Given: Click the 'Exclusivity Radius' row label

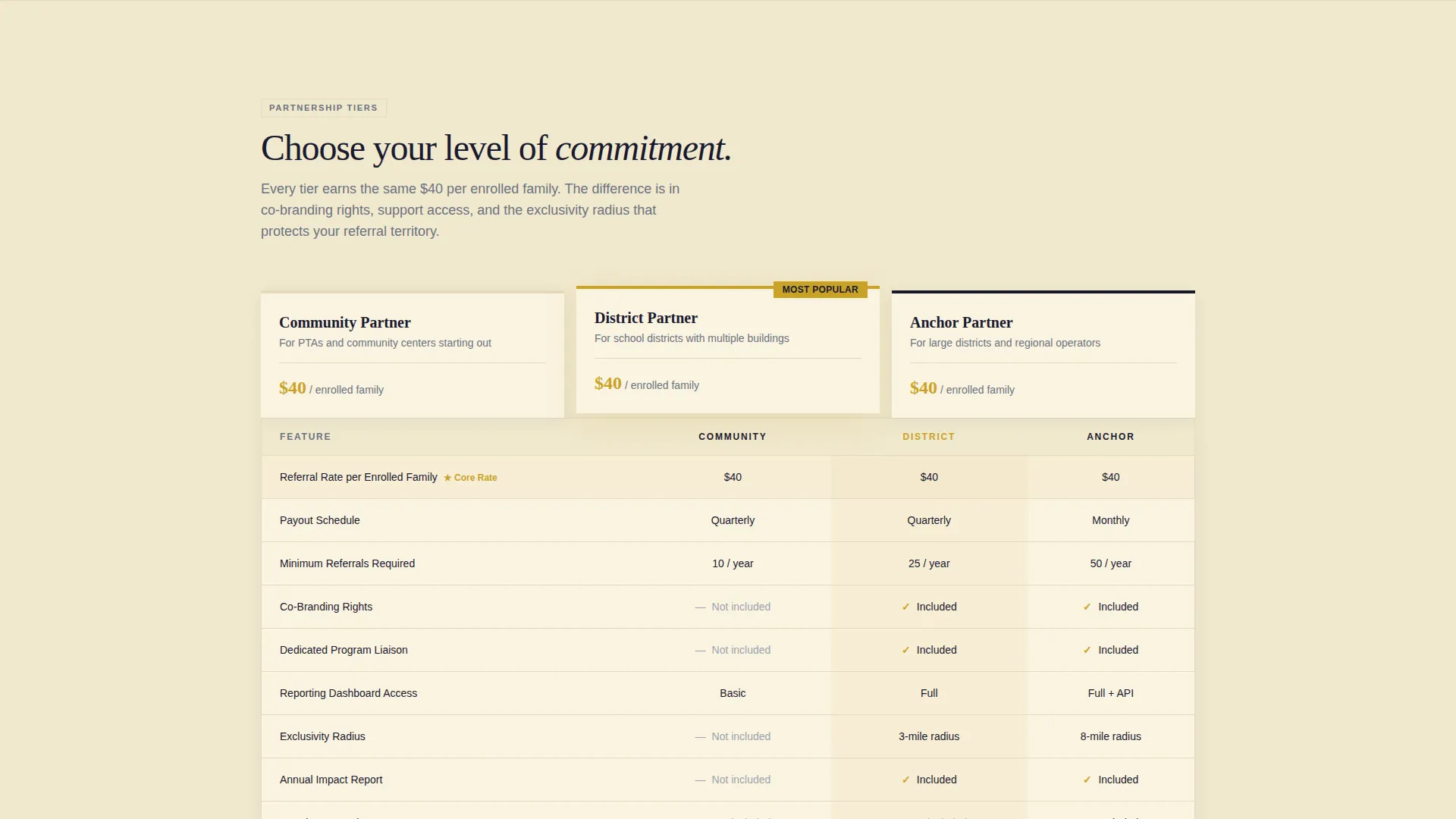Looking at the screenshot, I should 322,736.
